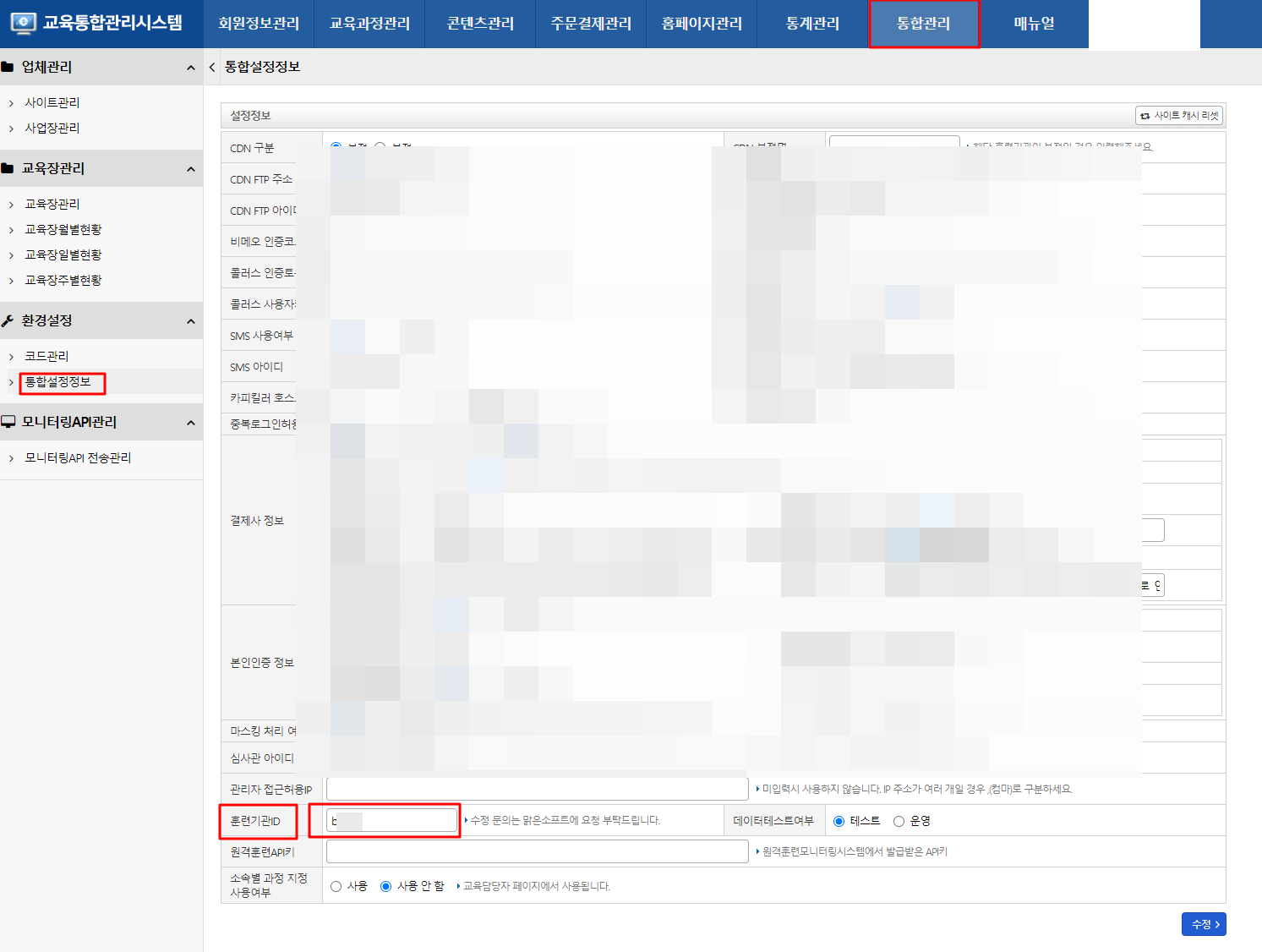Collapse the 모니터링API관리 sidebar section

point(191,421)
